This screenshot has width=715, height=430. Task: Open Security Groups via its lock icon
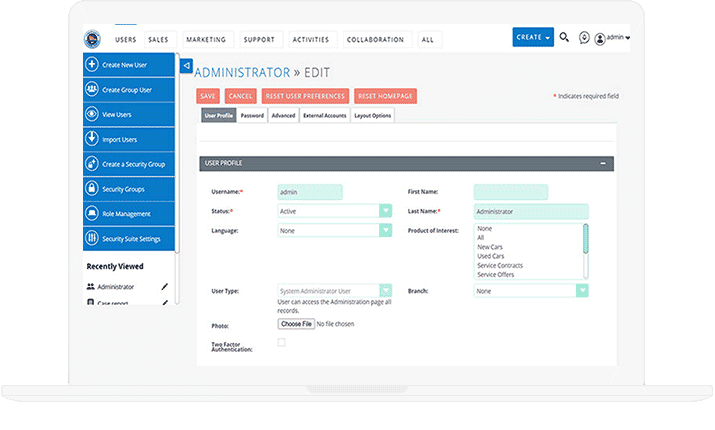(92, 189)
